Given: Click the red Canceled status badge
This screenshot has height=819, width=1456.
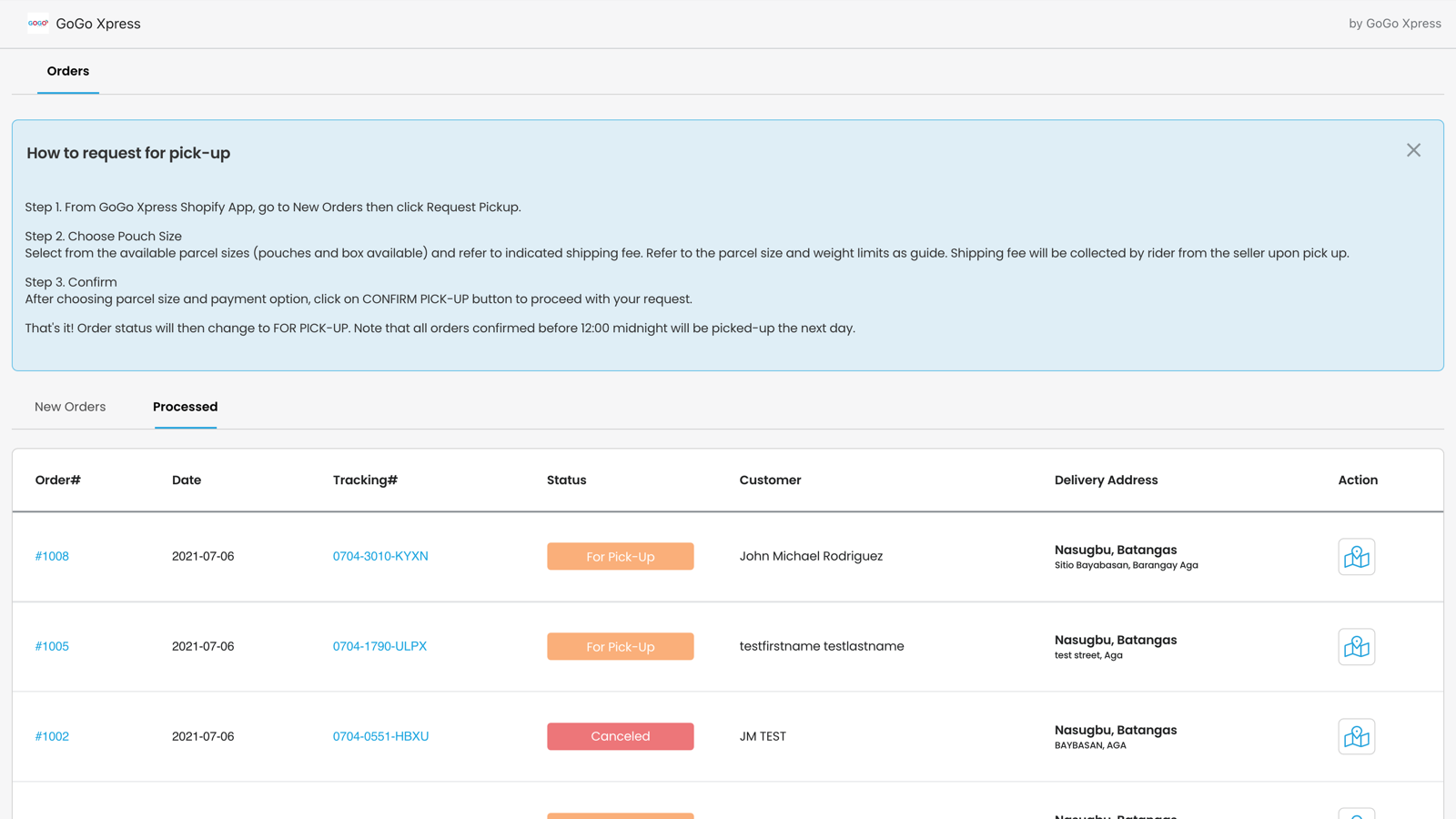Looking at the screenshot, I should click(x=621, y=736).
